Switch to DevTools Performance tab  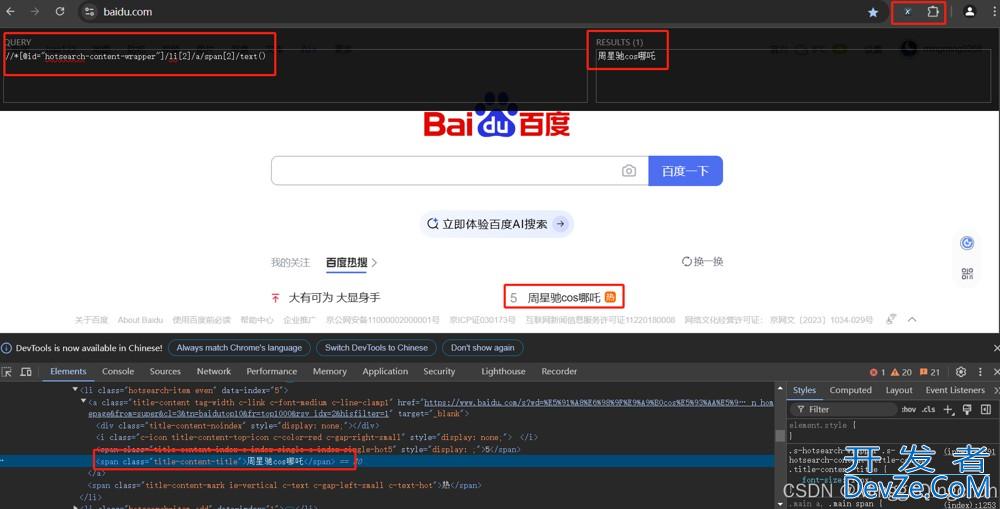(x=272, y=371)
